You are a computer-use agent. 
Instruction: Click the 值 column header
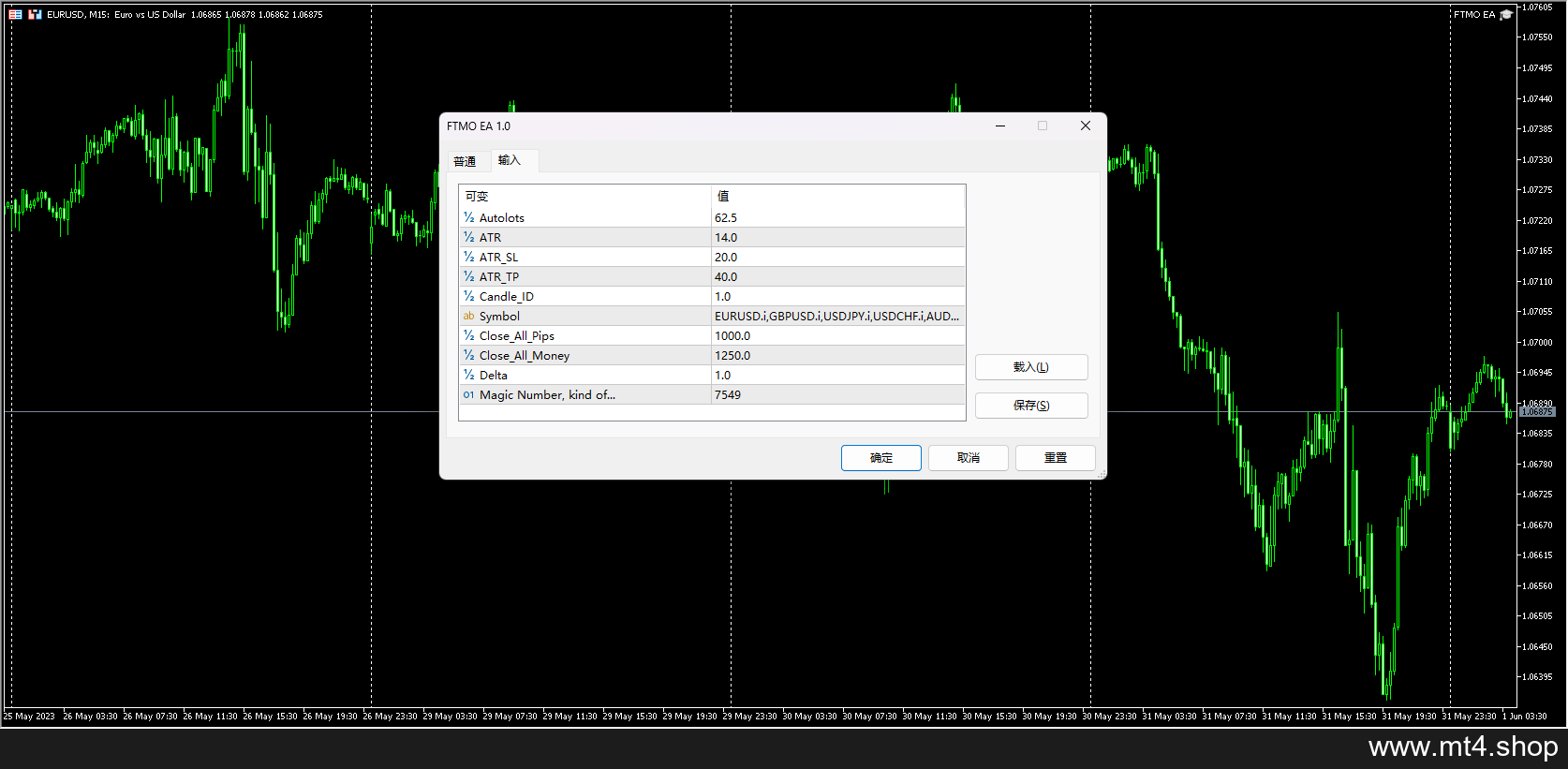pos(723,196)
